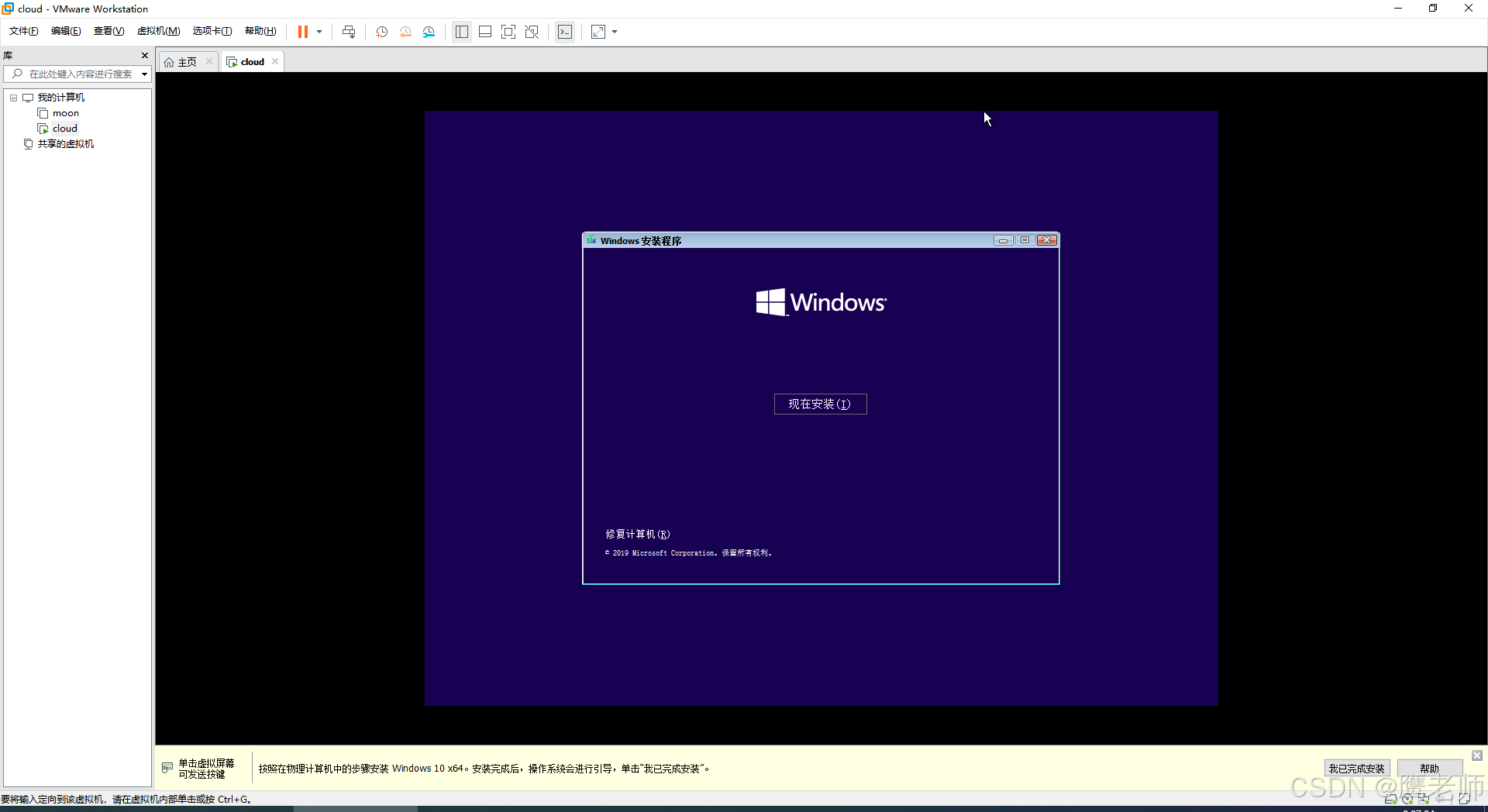
Task: Click the stretch guest display icon
Action: pos(598,32)
